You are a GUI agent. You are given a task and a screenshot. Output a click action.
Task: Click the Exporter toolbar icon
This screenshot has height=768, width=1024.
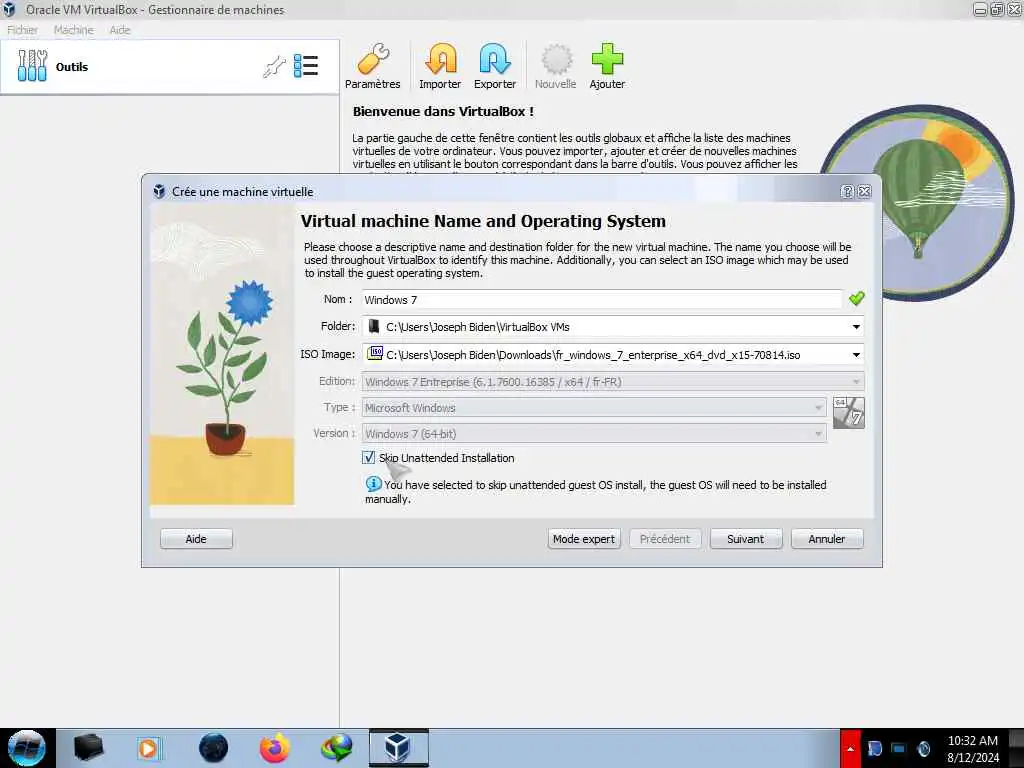[x=494, y=67]
